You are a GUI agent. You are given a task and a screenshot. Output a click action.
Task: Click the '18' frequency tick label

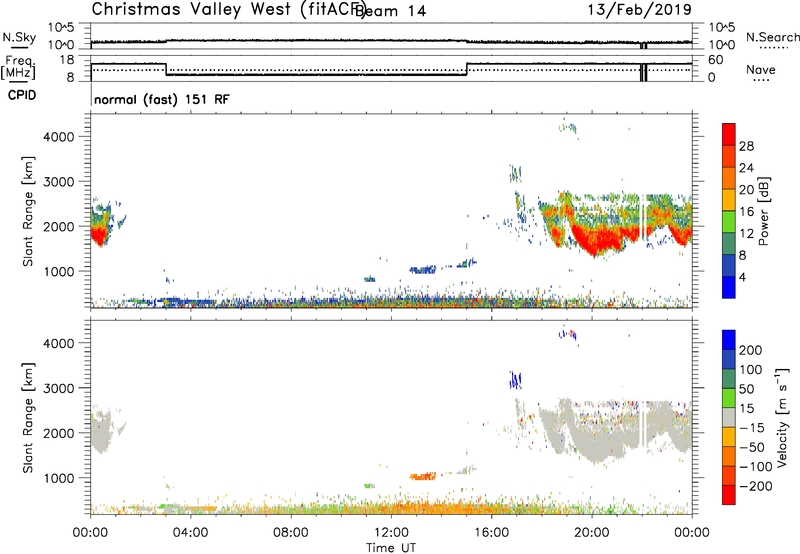click(x=67, y=60)
